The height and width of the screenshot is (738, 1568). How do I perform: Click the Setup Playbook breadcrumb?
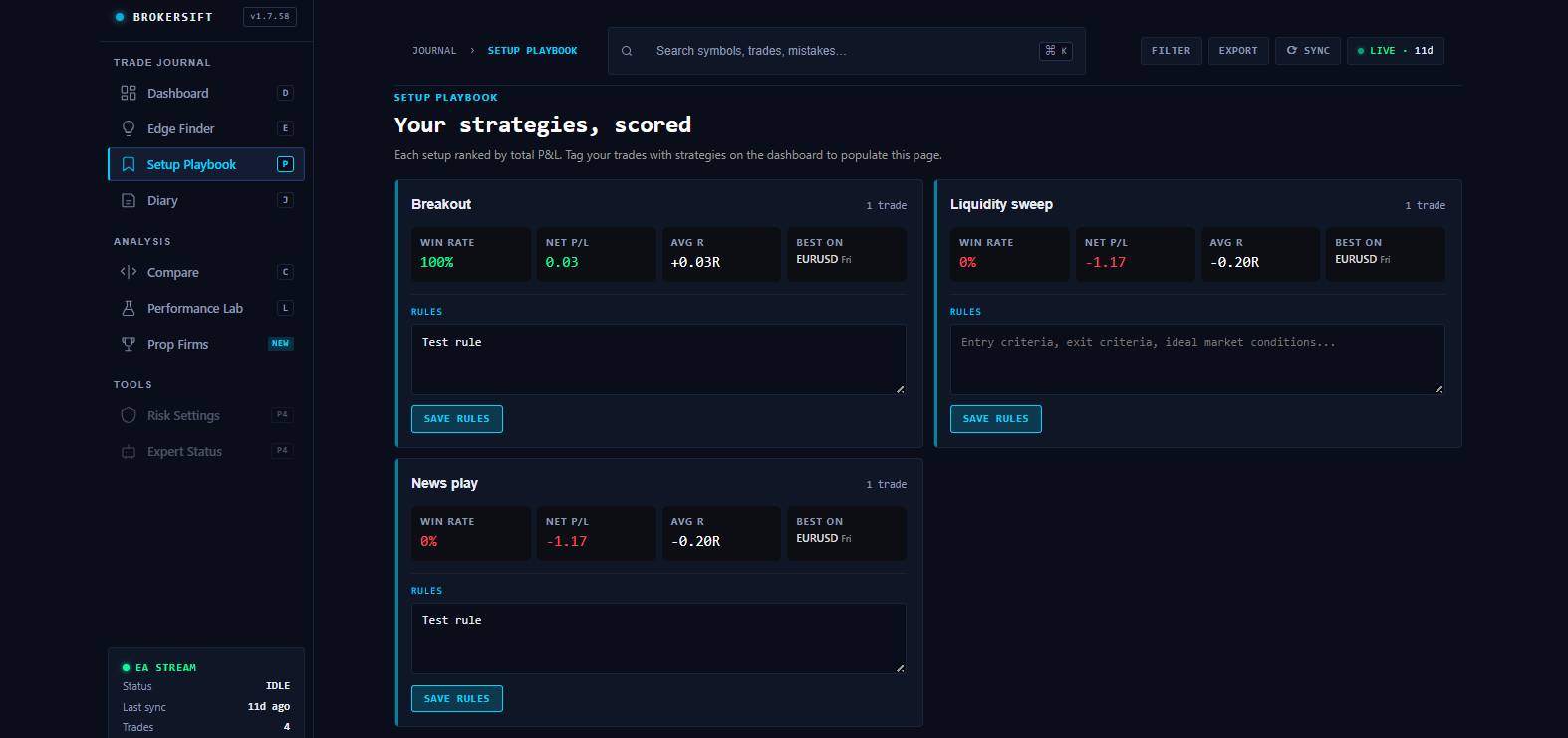pyautogui.click(x=532, y=51)
